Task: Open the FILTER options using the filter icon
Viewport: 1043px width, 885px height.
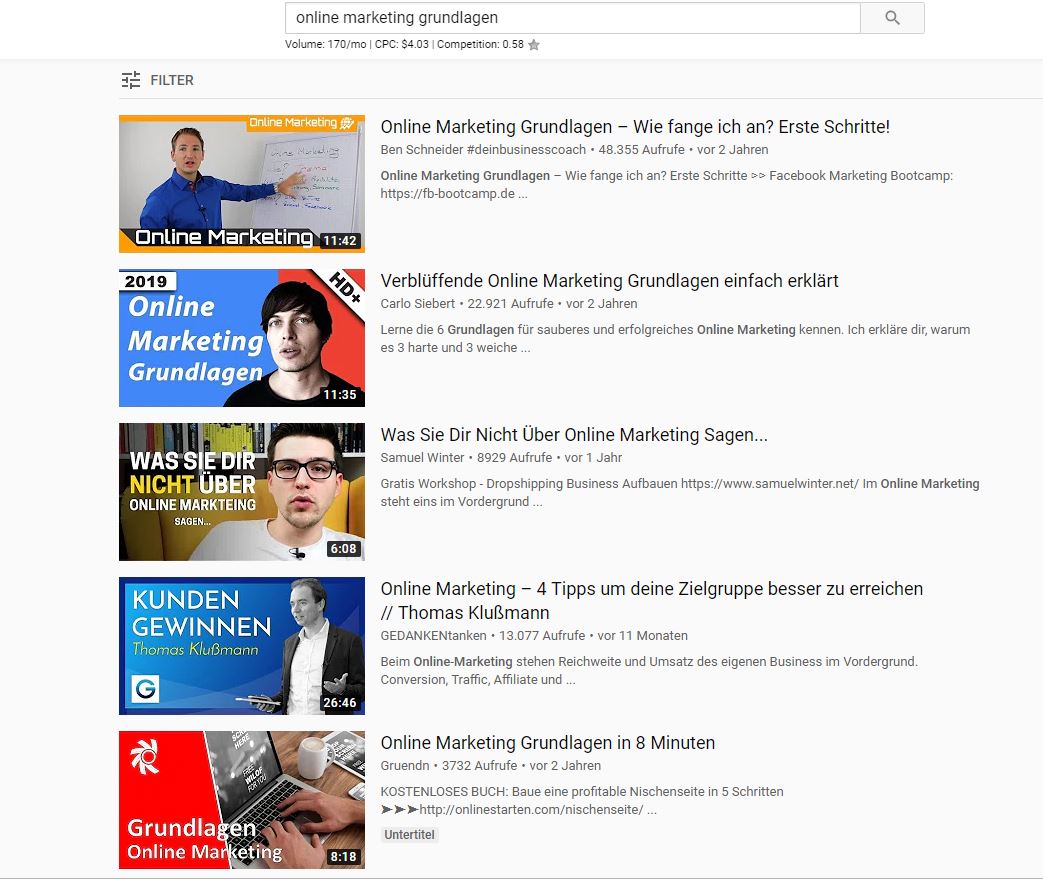Action: click(x=130, y=79)
